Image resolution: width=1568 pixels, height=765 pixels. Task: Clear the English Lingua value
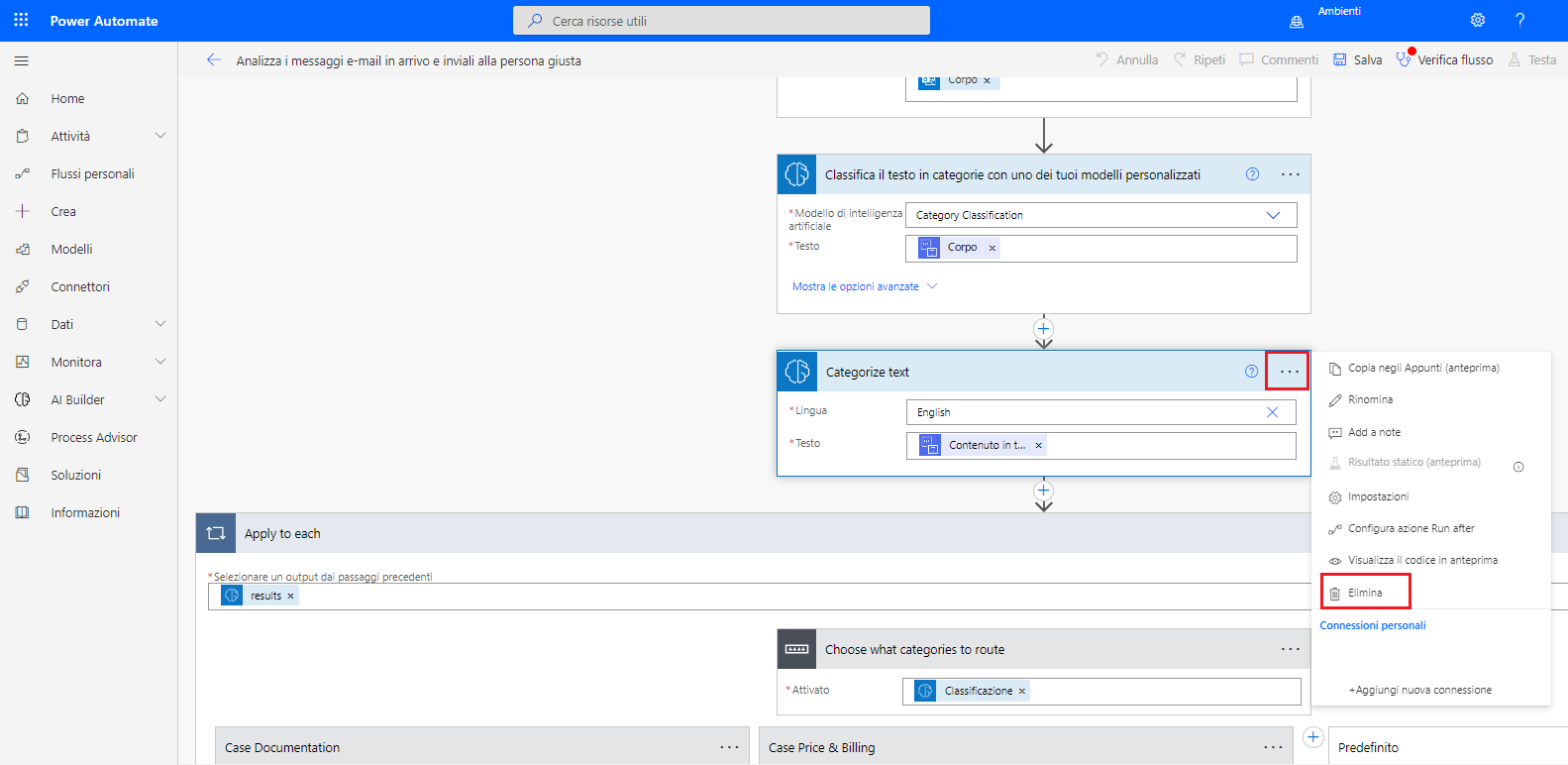pos(1273,412)
